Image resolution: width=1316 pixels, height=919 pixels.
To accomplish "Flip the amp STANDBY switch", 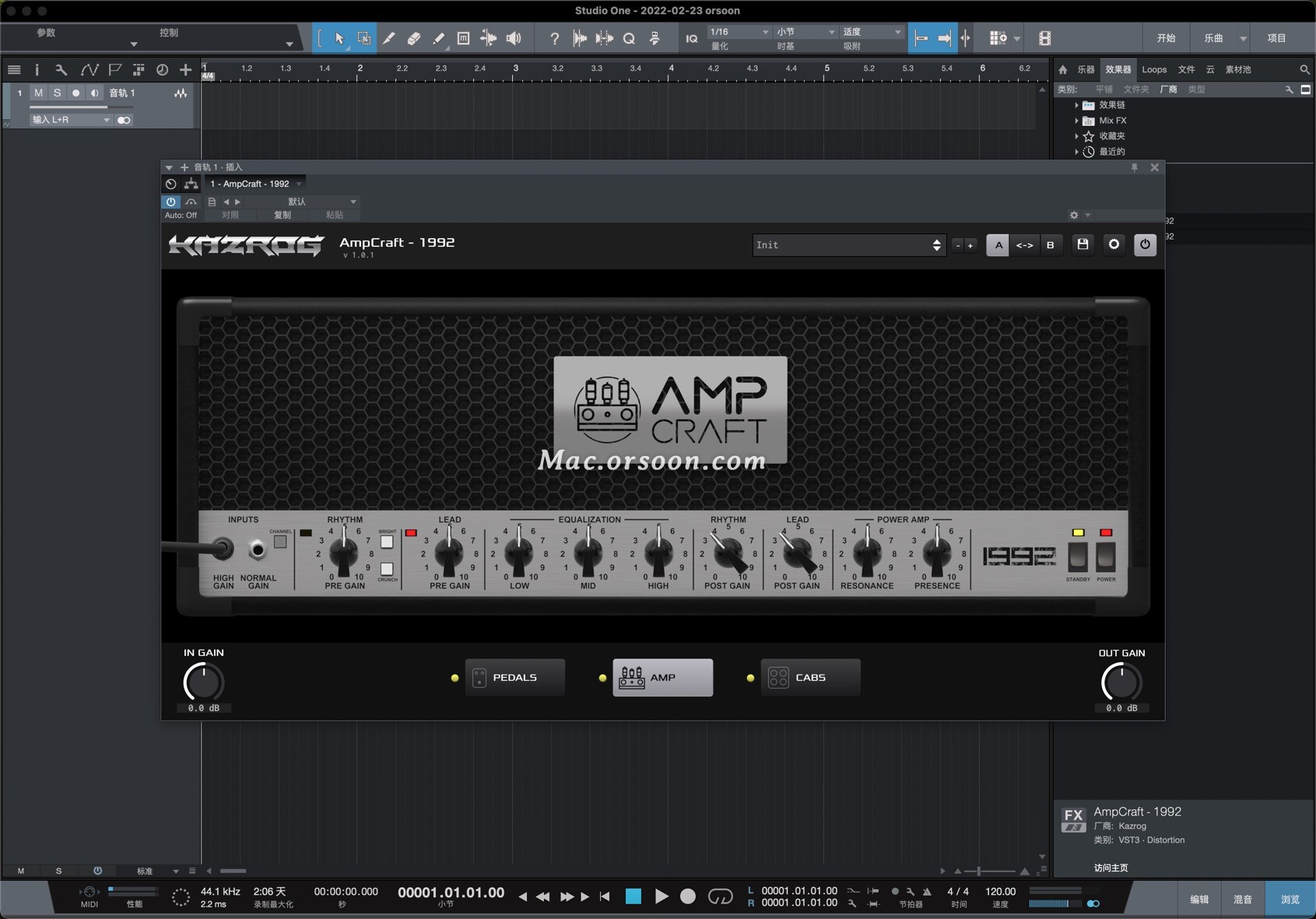I will [1078, 556].
